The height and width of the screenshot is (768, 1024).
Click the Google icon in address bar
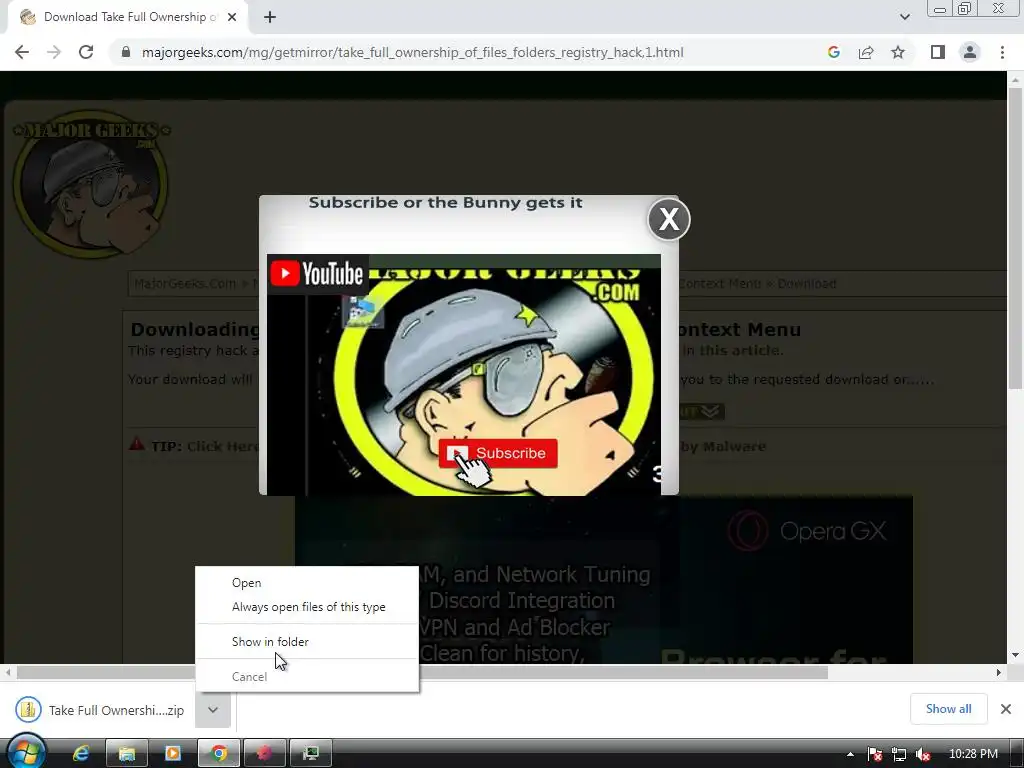[833, 52]
